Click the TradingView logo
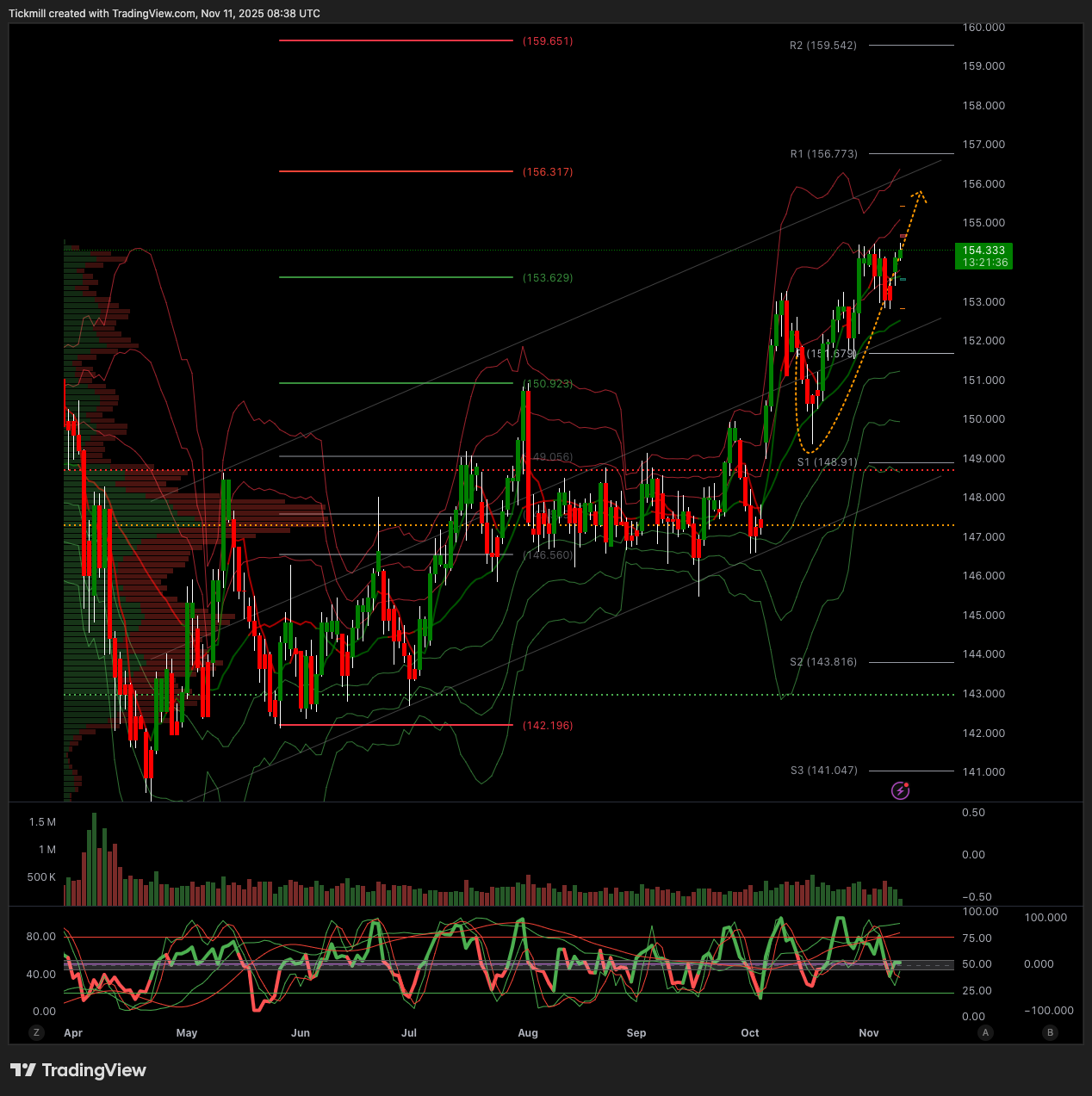 (78, 1070)
